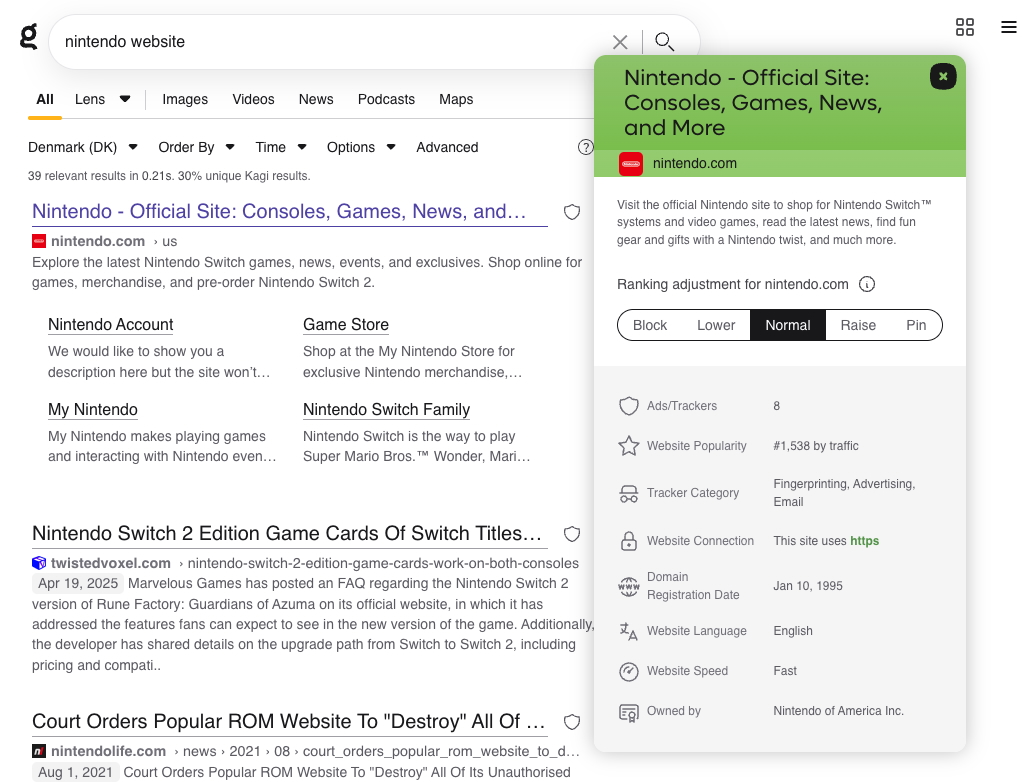This screenshot has width=1026, height=782.
Task: Clear the search query with the X icon
Action: point(619,42)
